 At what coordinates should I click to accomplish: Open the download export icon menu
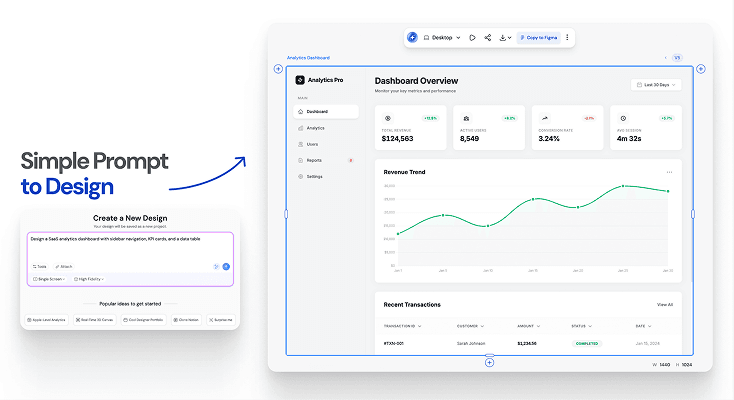(x=505, y=37)
